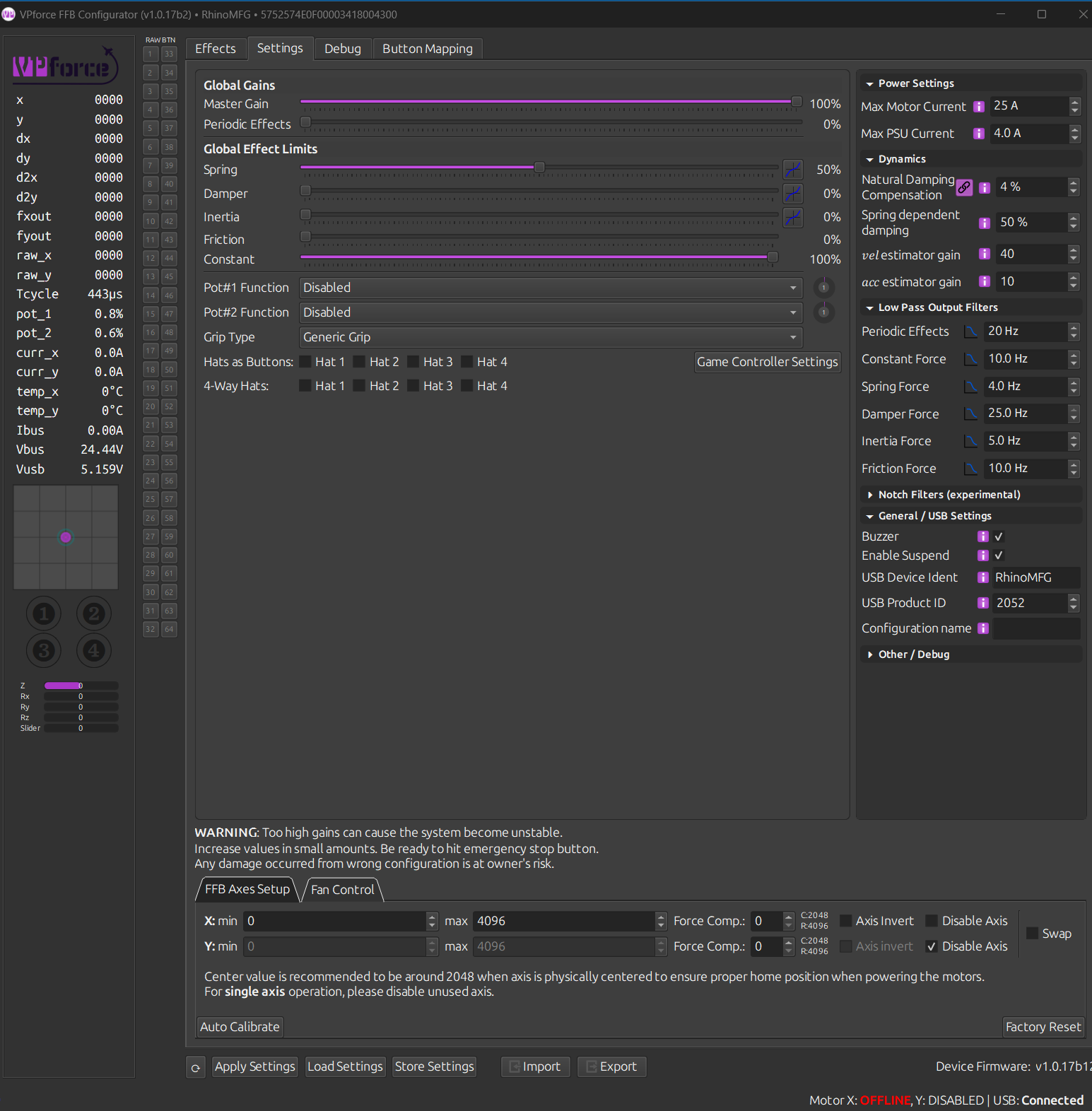Click the Master Gain slider handle
This screenshot has height=1111, width=1092.
pyautogui.click(x=797, y=102)
